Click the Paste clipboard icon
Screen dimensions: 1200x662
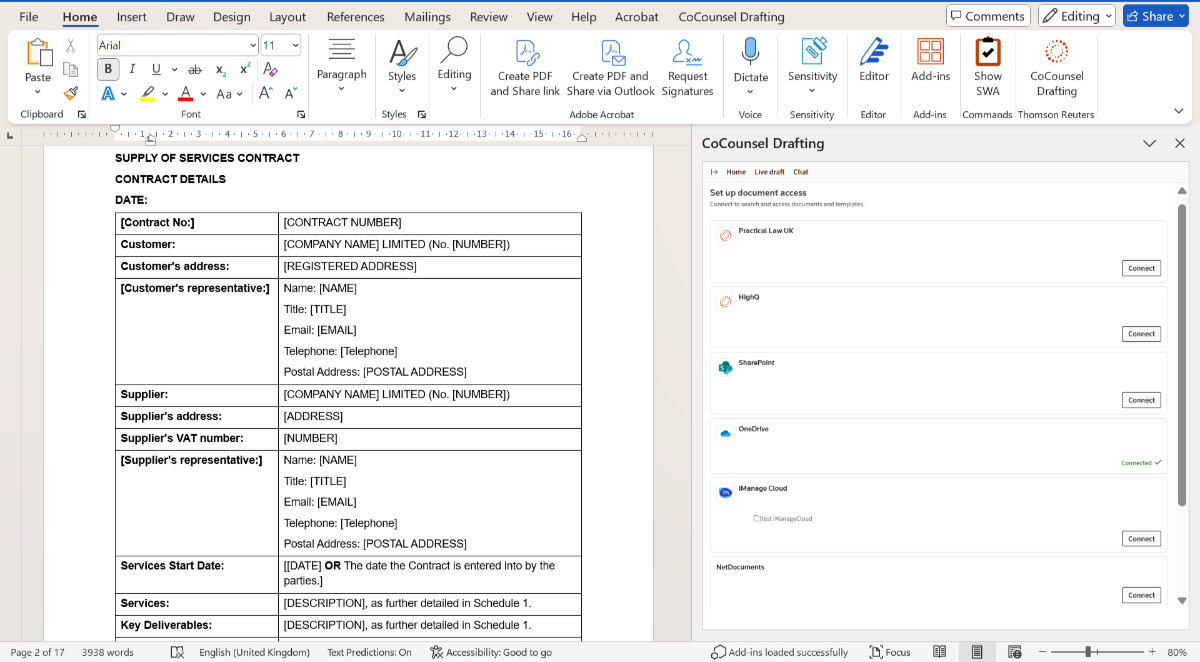click(38, 53)
